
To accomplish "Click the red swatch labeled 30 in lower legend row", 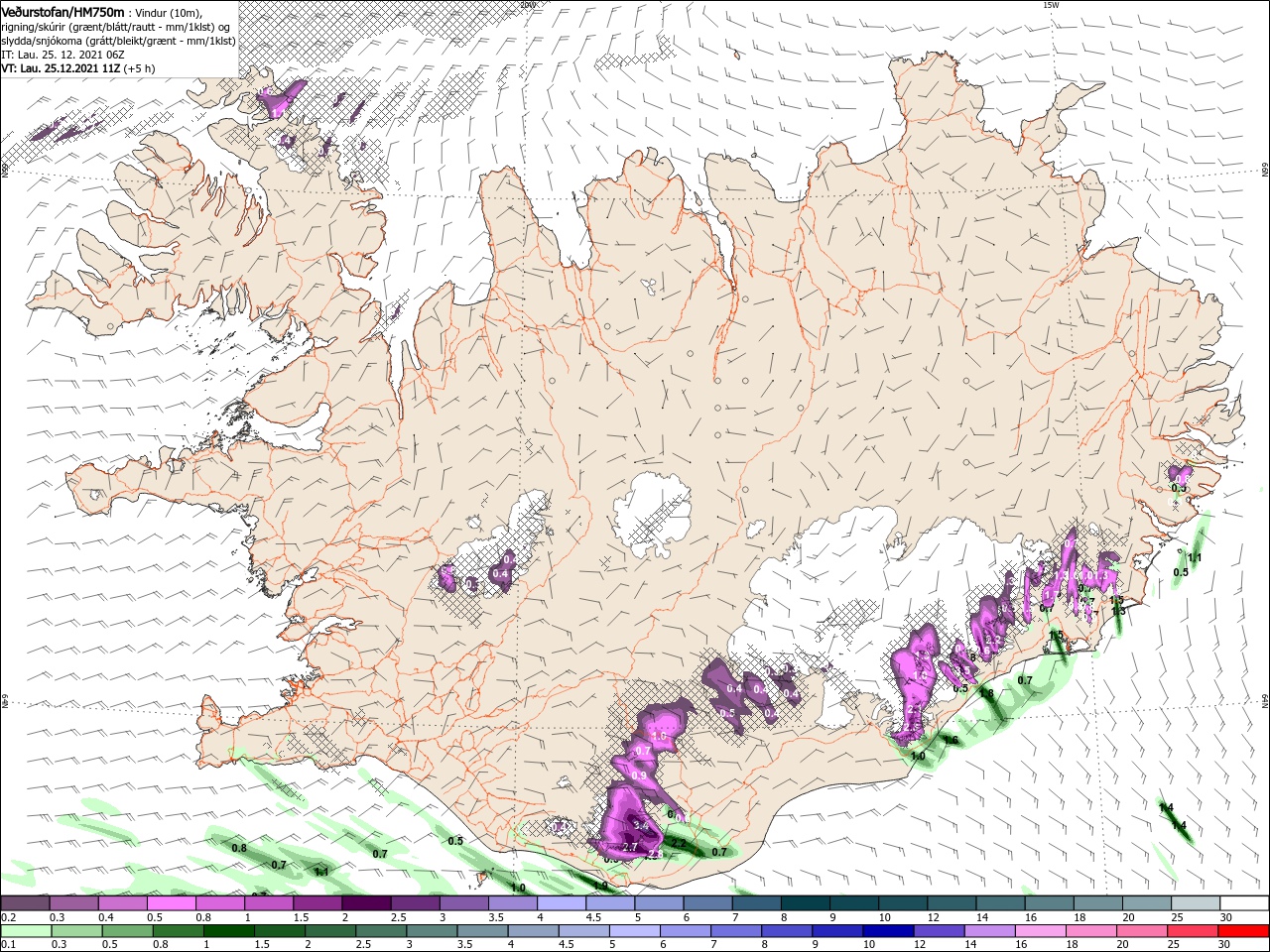I will click(x=1244, y=931).
